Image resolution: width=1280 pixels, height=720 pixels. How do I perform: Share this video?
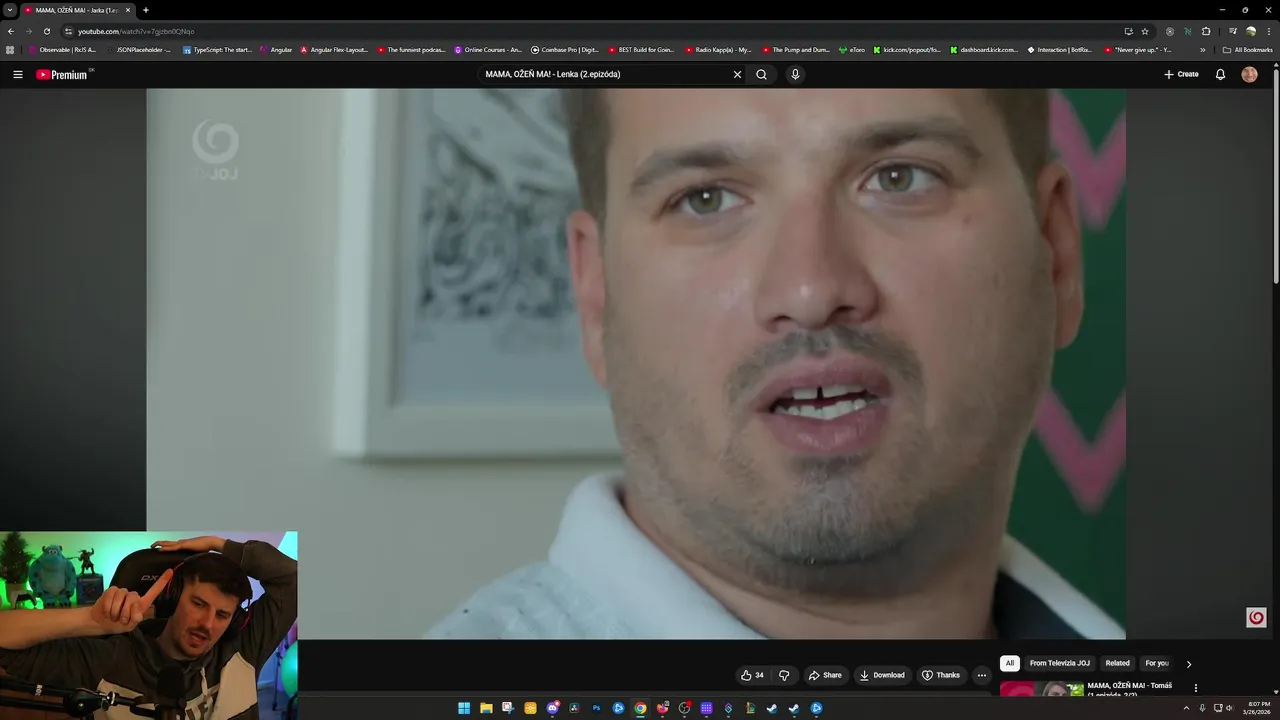click(x=825, y=675)
